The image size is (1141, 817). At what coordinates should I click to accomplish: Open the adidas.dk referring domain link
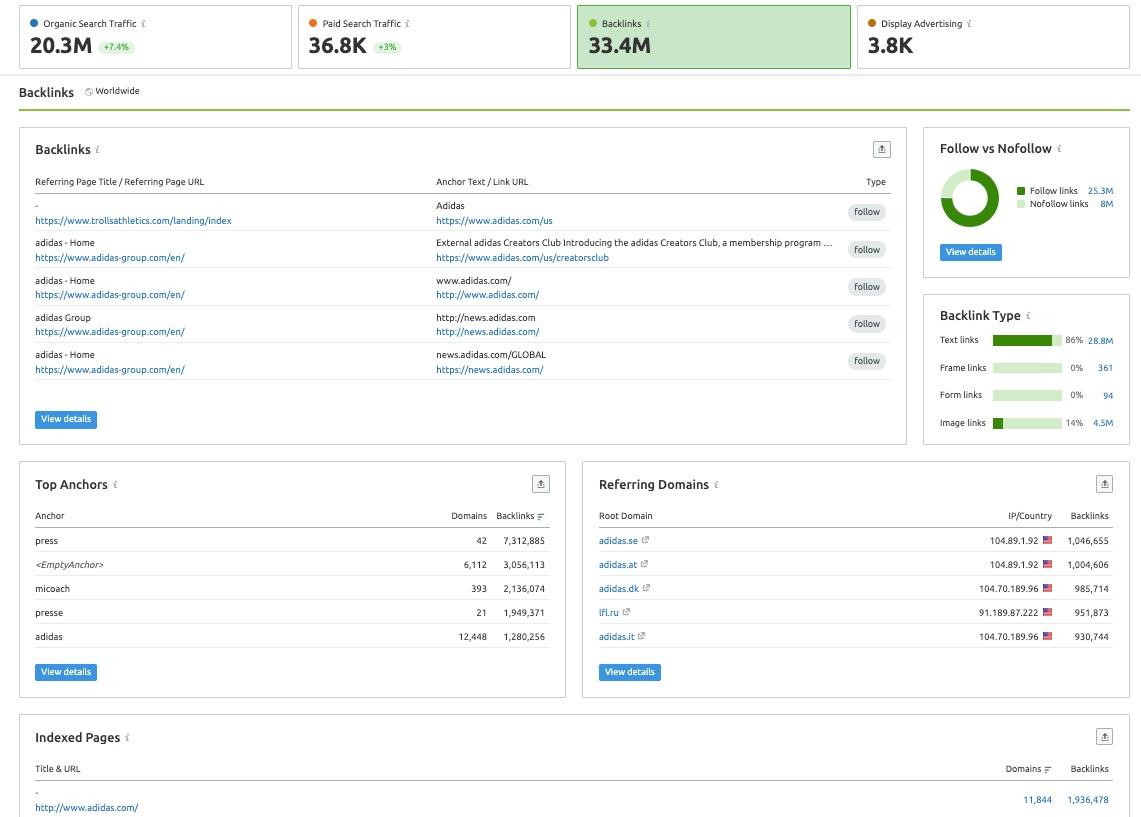(618, 588)
